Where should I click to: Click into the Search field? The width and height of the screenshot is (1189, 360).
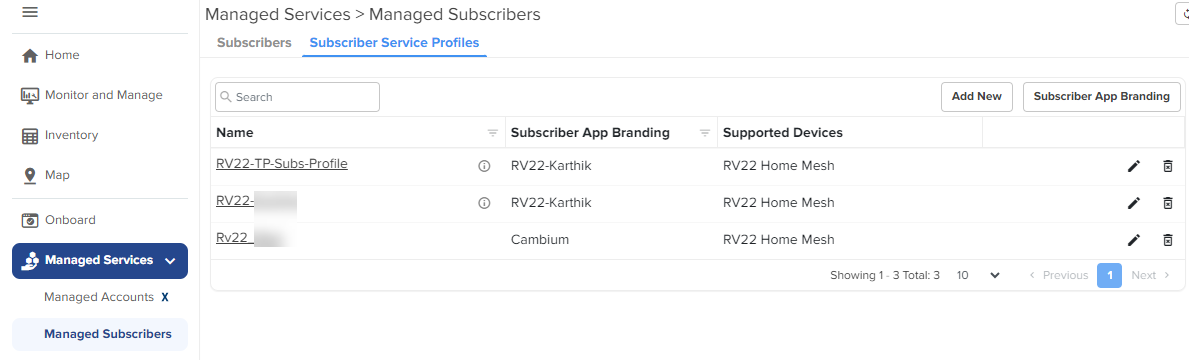[297, 97]
